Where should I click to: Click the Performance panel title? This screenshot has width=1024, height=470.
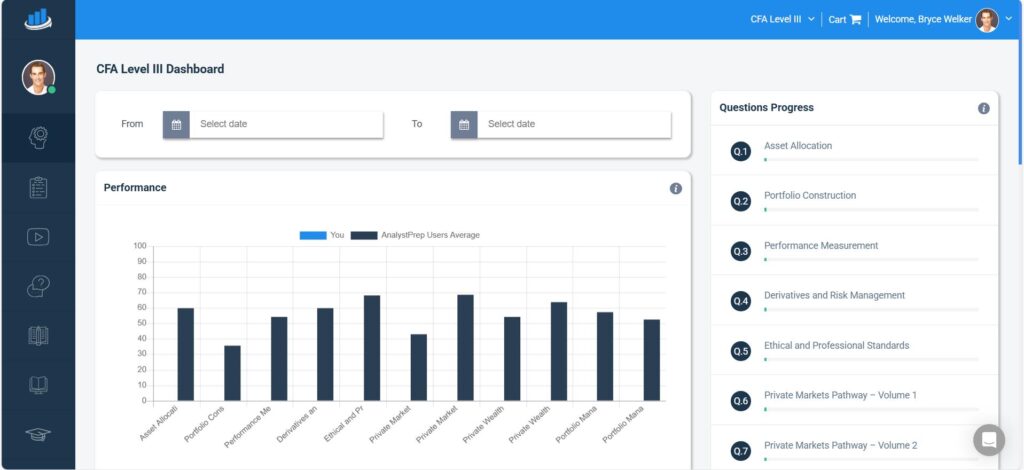pos(135,187)
